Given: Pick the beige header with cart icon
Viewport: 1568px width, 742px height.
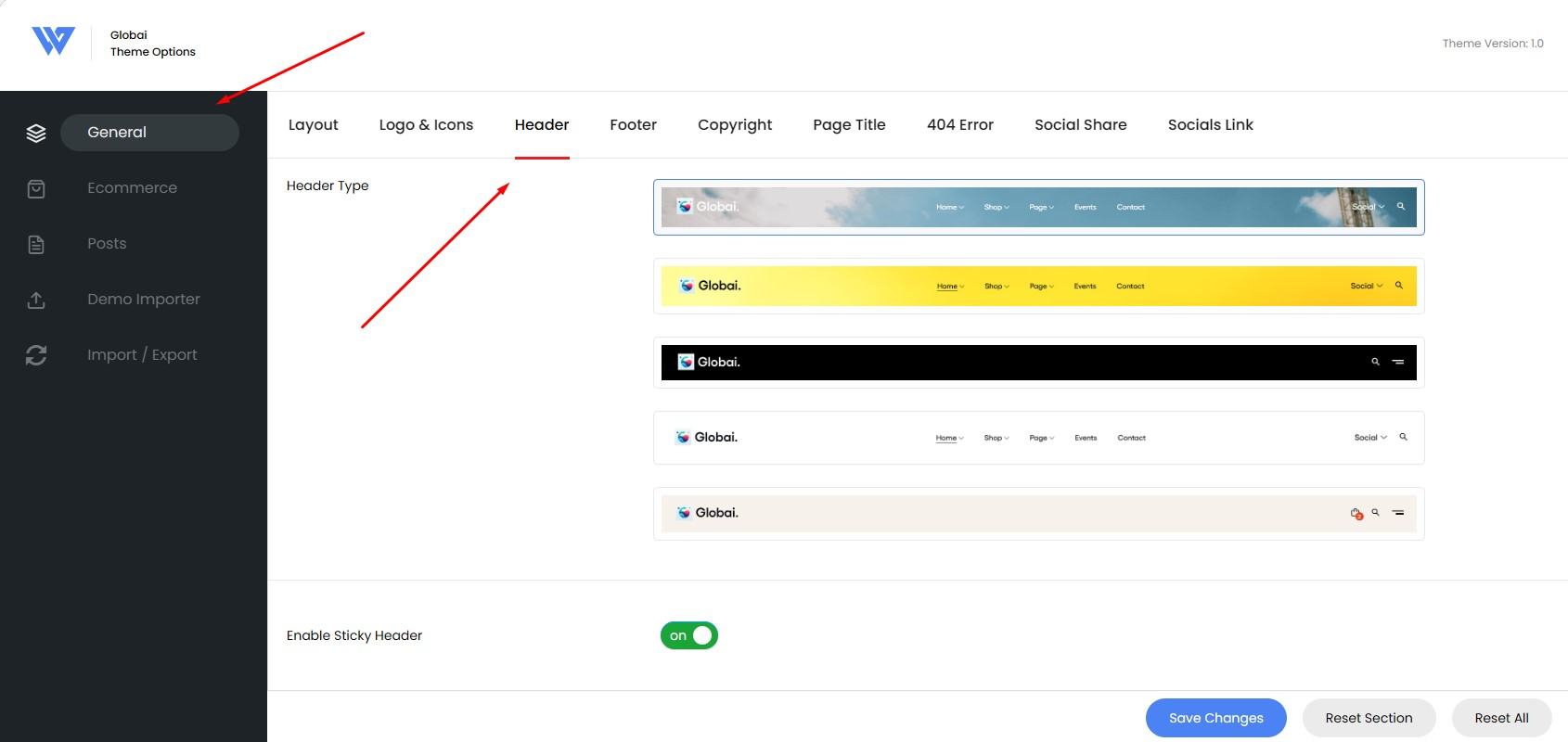Looking at the screenshot, I should click(x=1038, y=513).
